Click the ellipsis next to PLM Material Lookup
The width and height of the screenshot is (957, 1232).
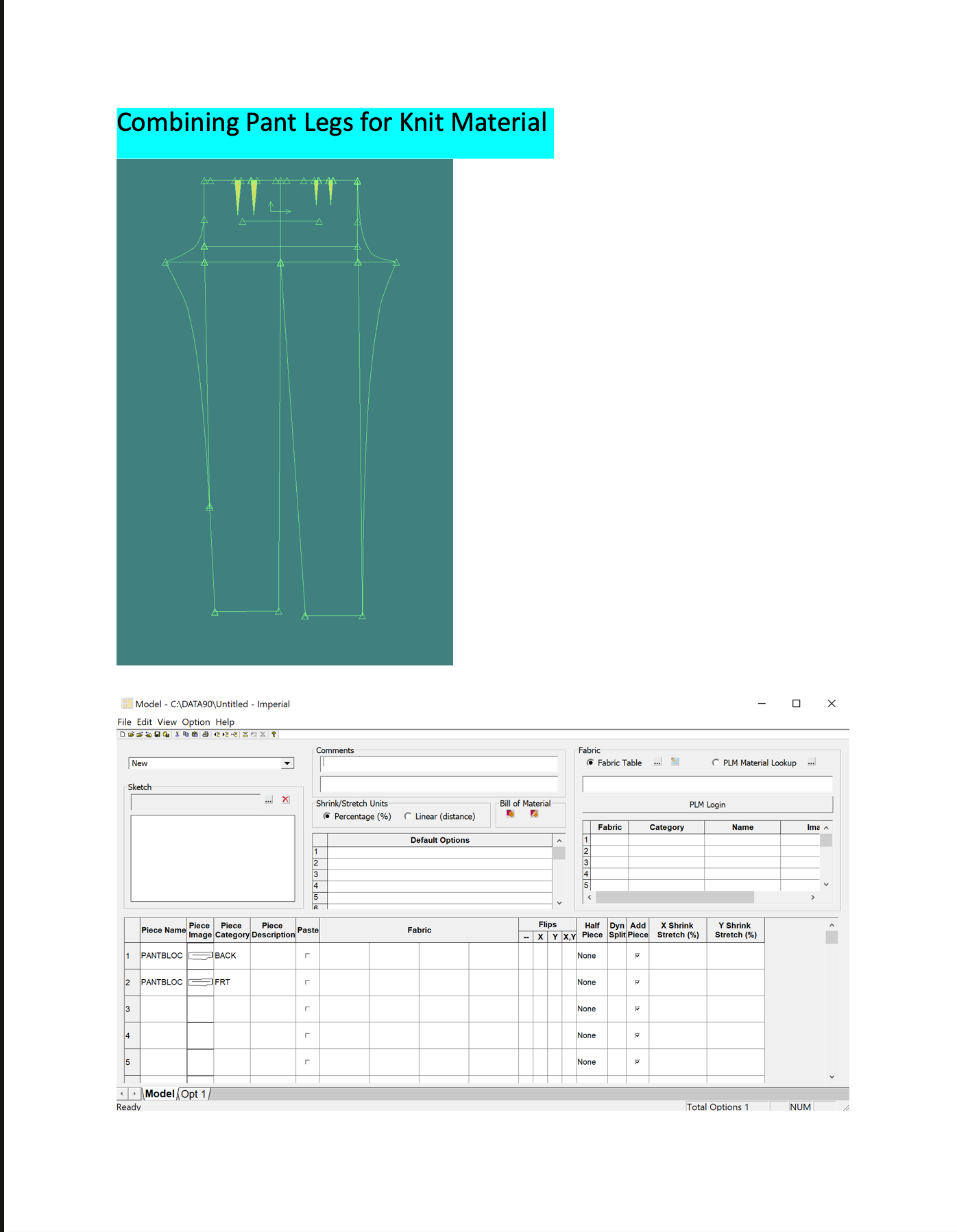pos(812,763)
